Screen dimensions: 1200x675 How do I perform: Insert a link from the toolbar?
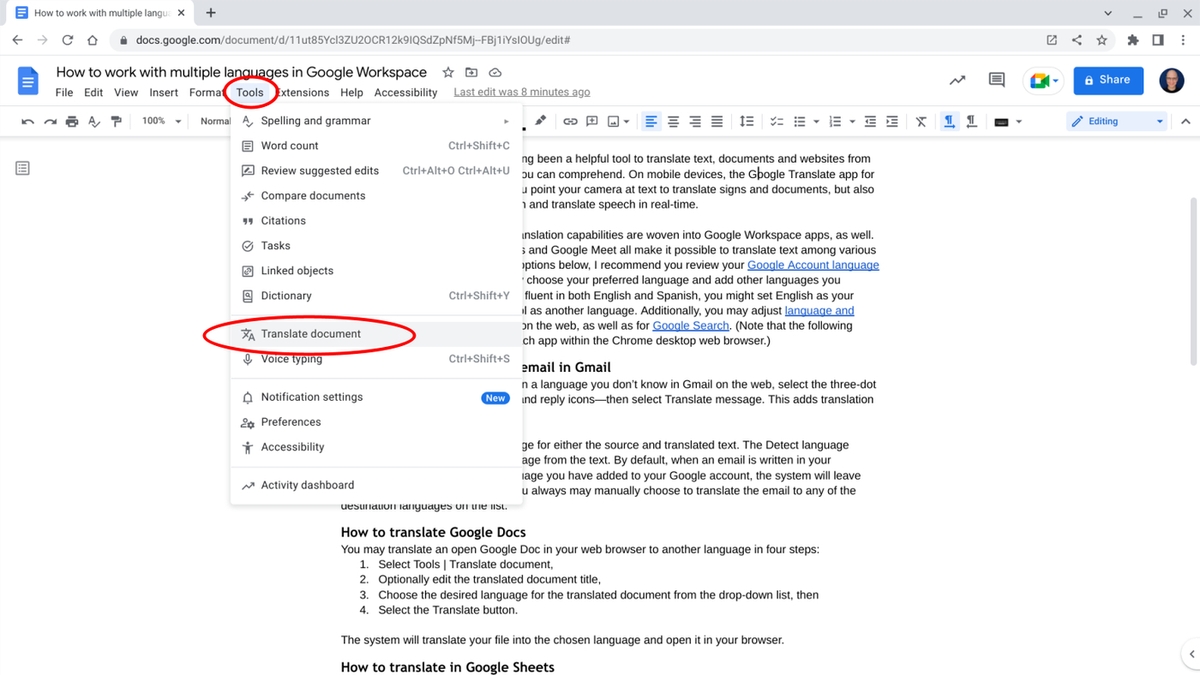coord(570,121)
